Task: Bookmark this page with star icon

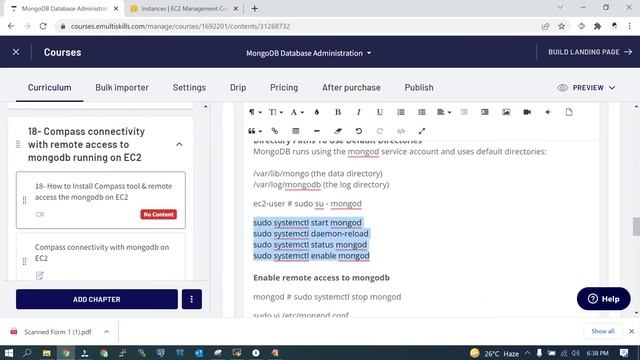Action: (562, 26)
